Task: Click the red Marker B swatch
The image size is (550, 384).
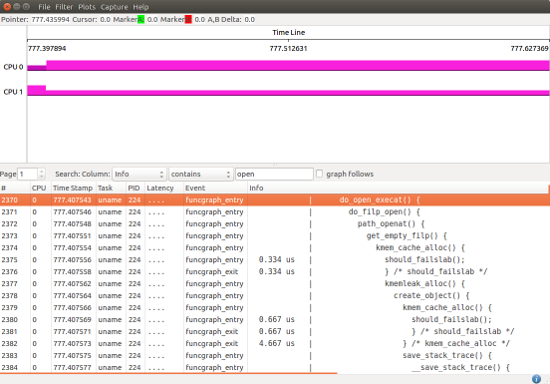Action: coord(188,20)
